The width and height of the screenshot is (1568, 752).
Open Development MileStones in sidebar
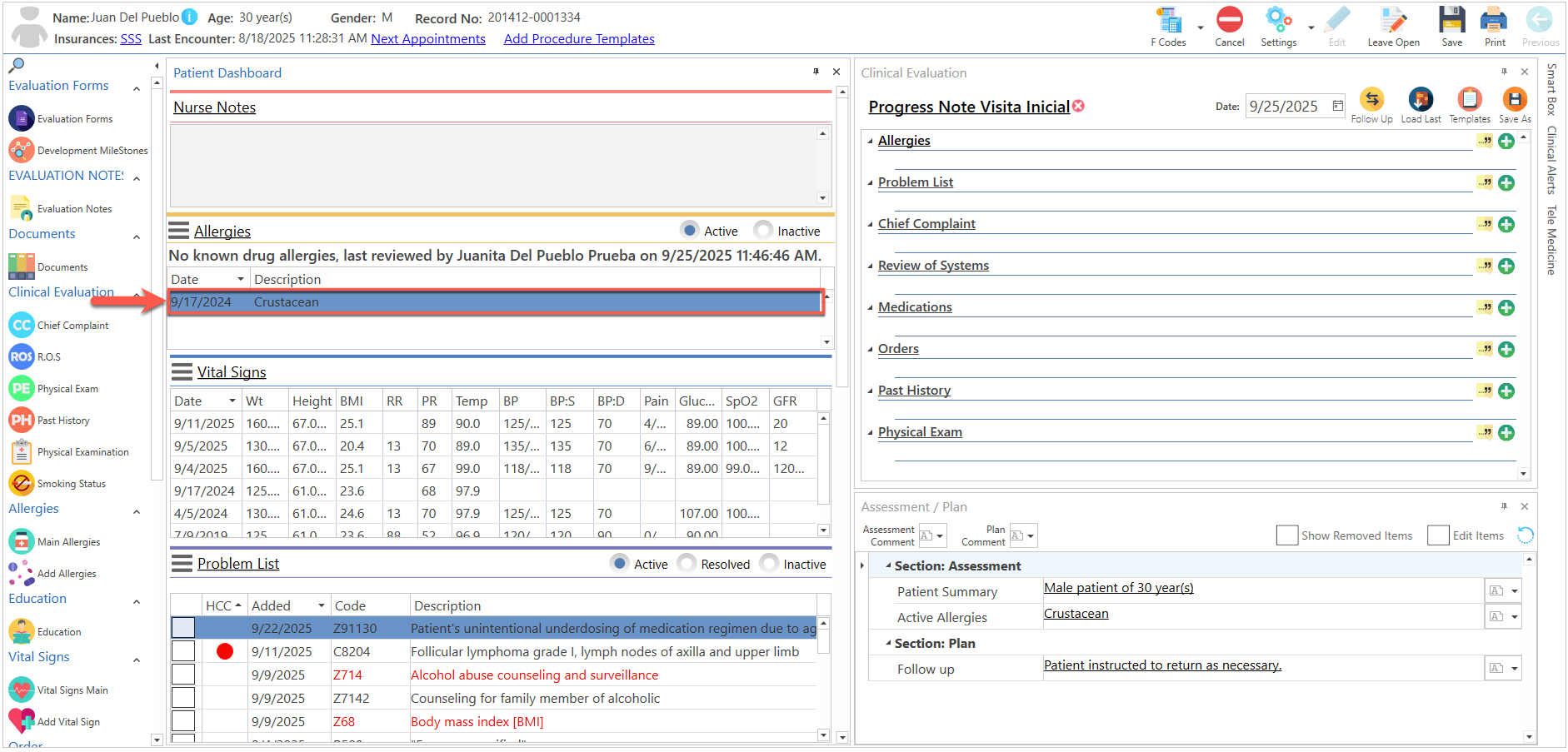click(x=78, y=151)
